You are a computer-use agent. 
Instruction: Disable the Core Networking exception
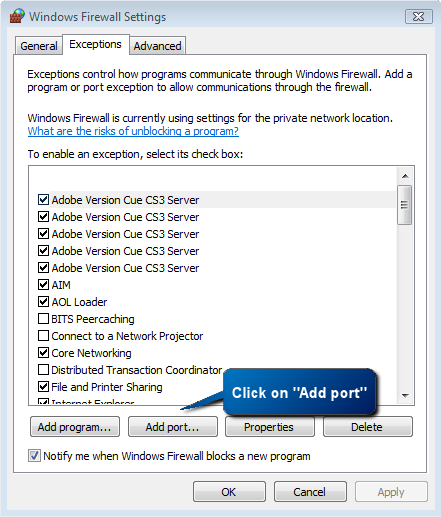[43, 353]
